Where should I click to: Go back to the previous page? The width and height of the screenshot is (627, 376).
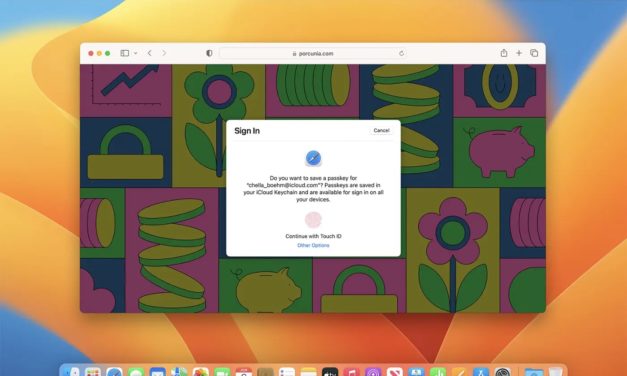[150, 53]
